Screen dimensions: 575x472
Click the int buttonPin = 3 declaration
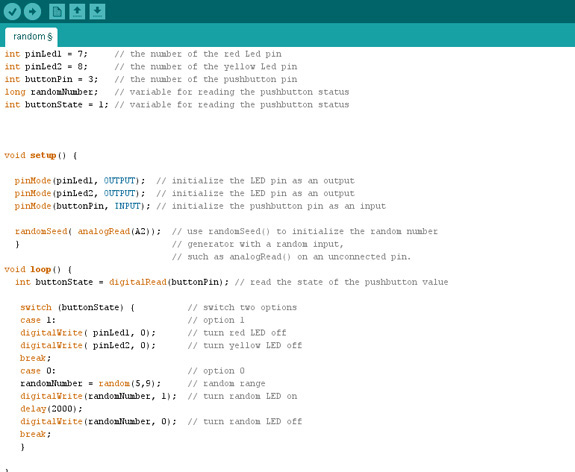click(51, 79)
